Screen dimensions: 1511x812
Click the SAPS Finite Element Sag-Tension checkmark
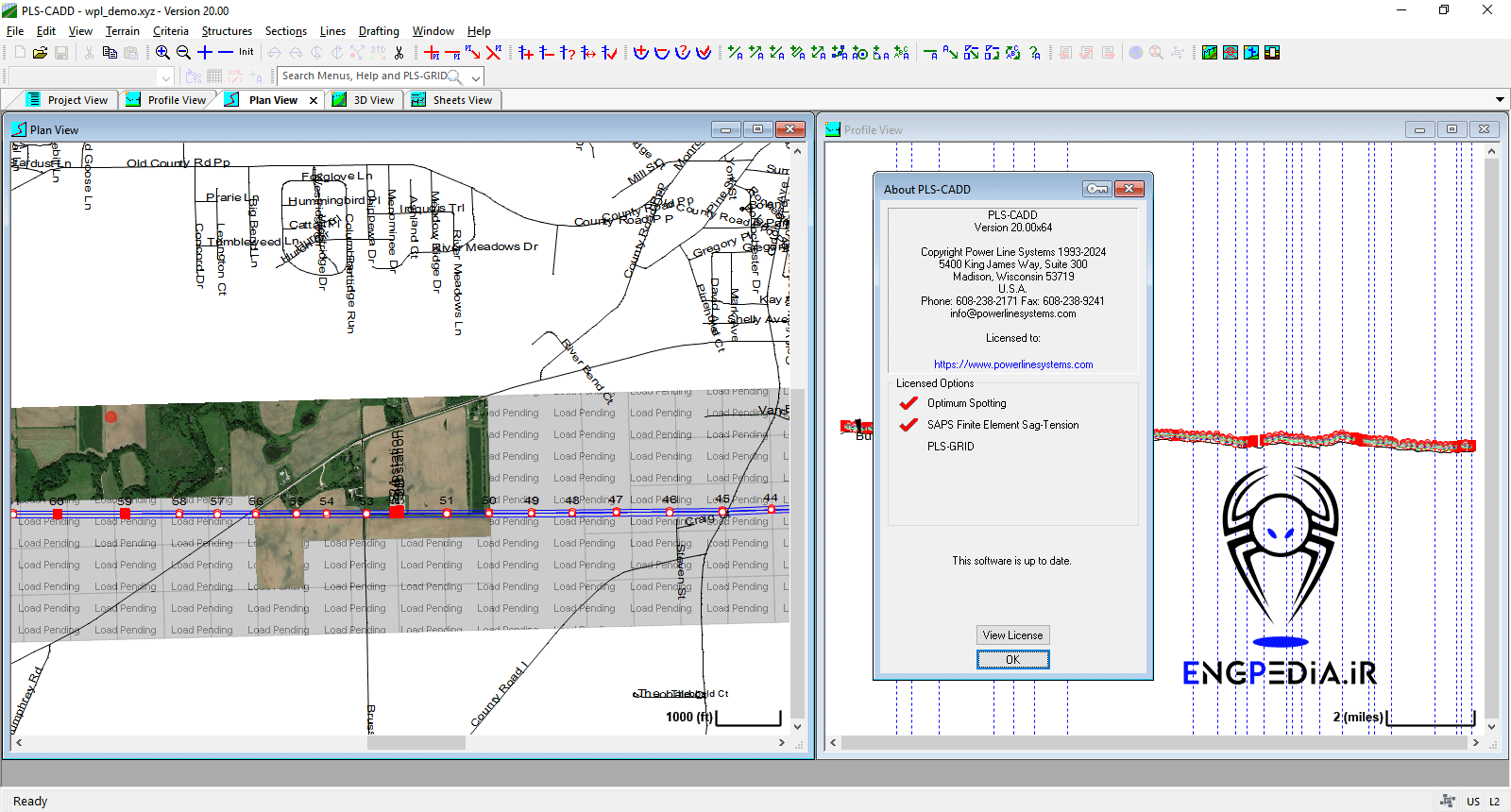point(908,425)
